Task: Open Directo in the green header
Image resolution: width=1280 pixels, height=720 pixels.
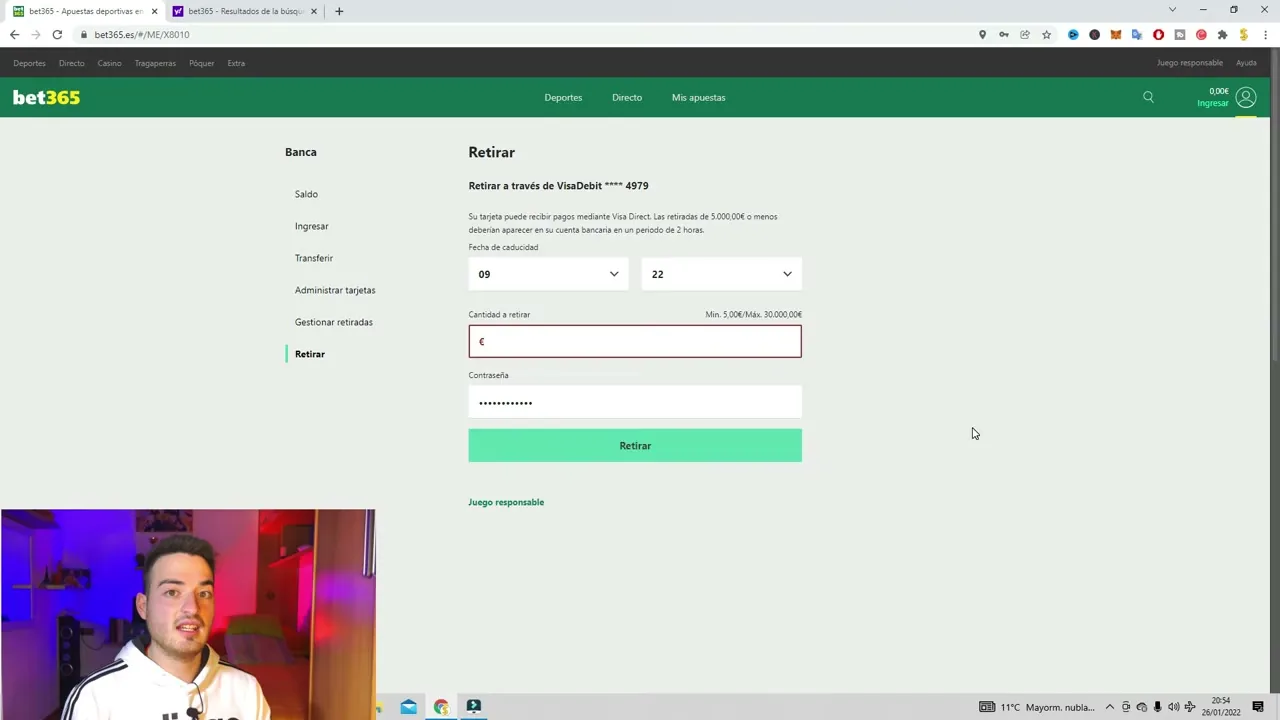Action: (627, 97)
